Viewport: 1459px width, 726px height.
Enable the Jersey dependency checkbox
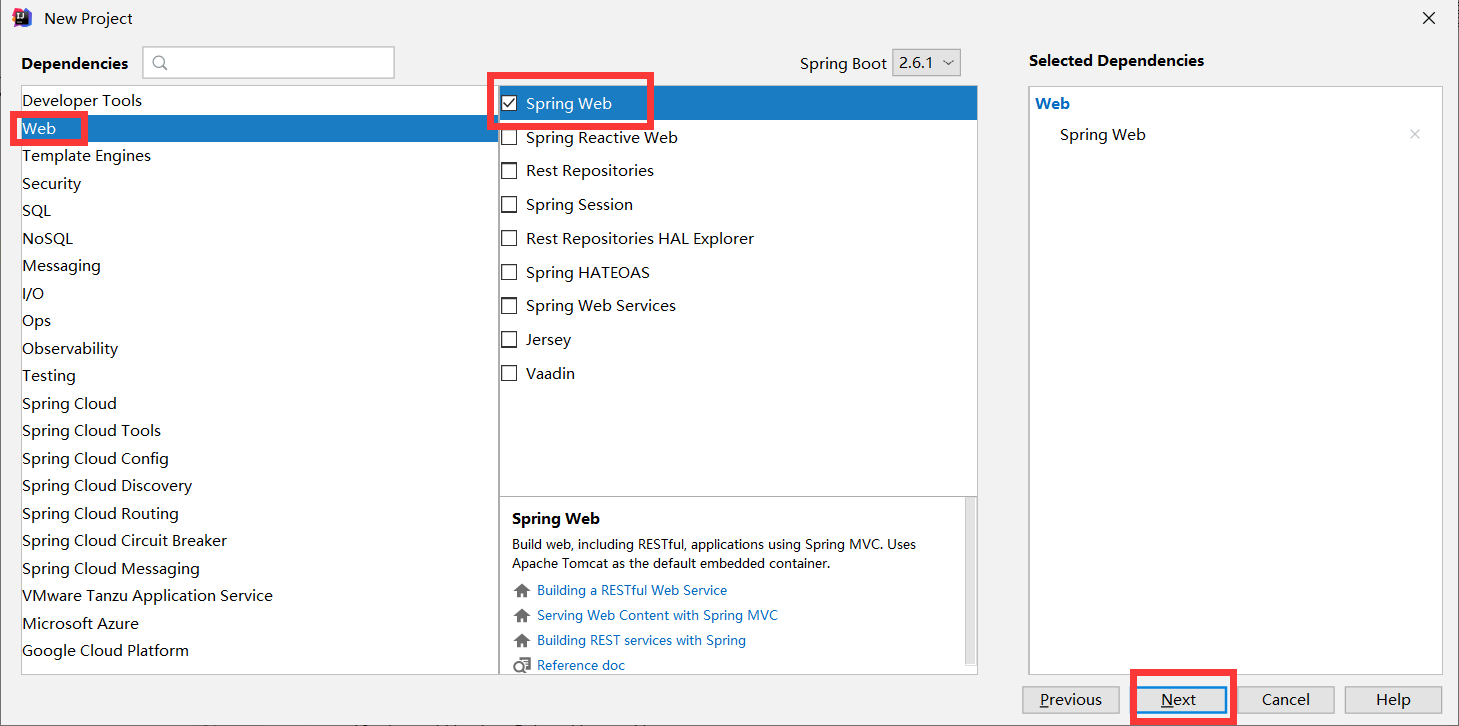[x=509, y=339]
